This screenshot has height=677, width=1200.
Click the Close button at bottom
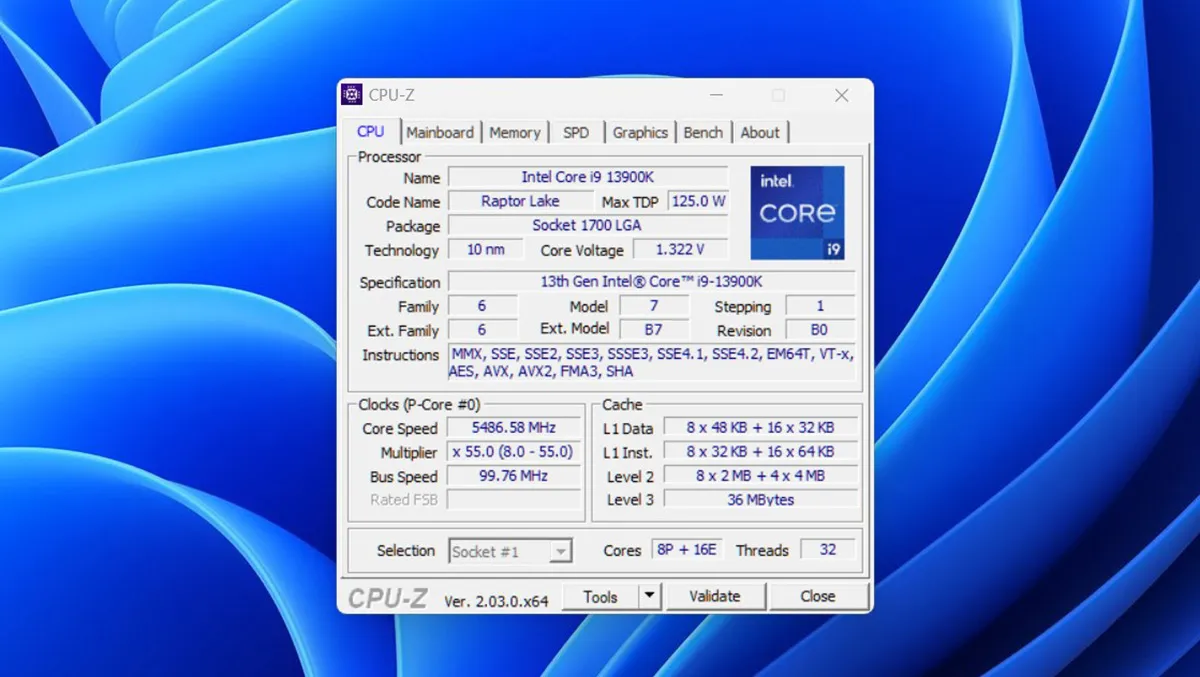[817, 596]
